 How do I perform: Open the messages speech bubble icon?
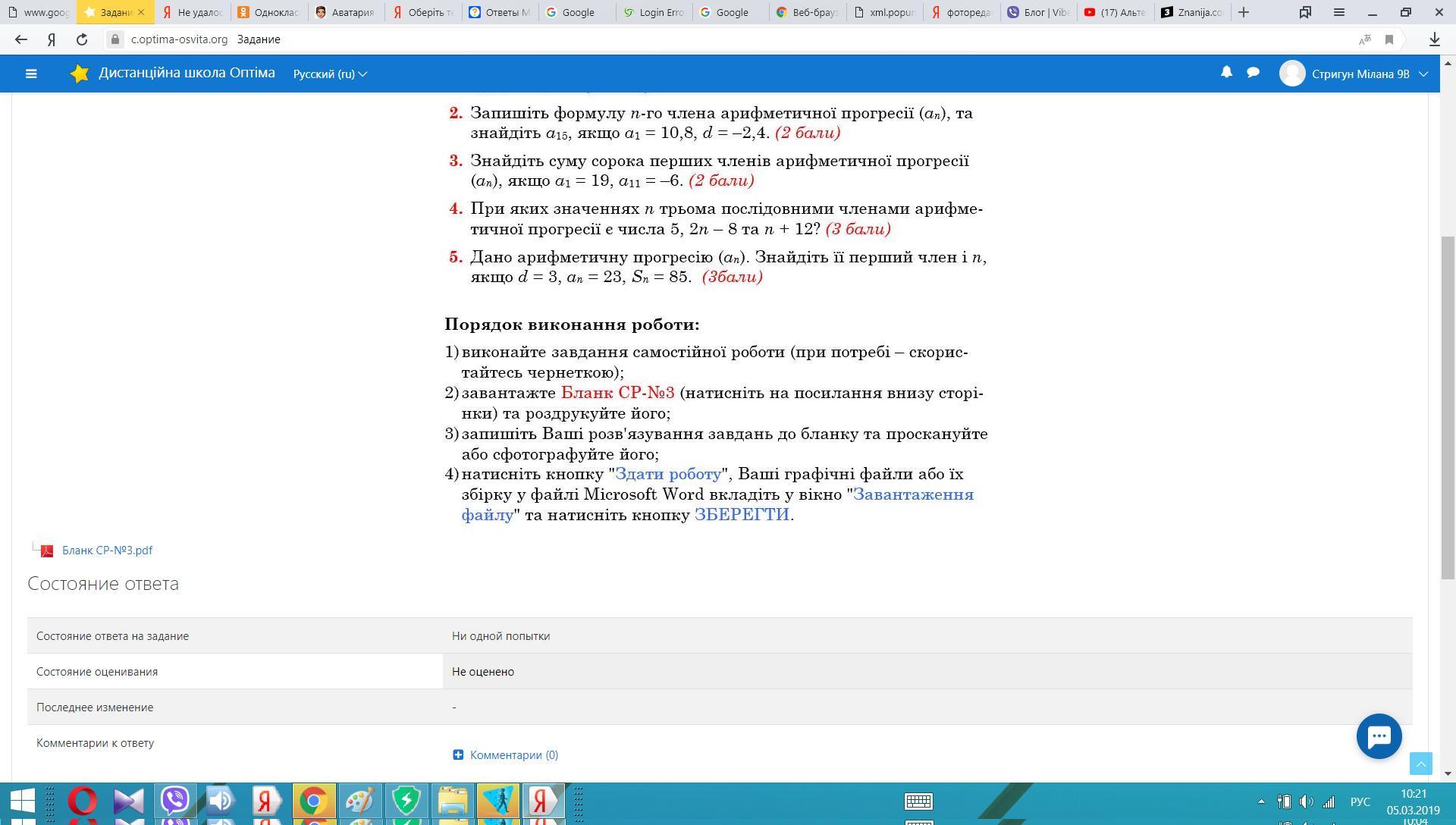(1254, 73)
